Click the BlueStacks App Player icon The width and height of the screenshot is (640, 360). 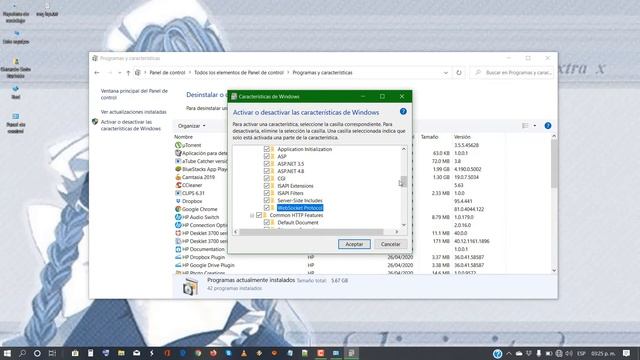tap(178, 169)
